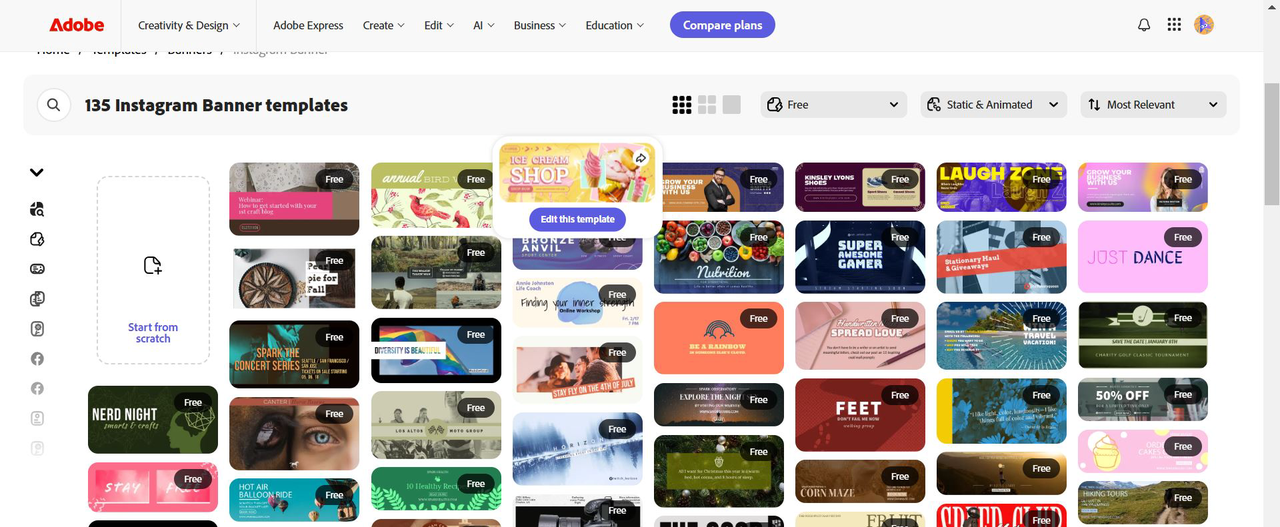1280x527 pixels.
Task: Expand the AI menu
Action: [x=484, y=25]
